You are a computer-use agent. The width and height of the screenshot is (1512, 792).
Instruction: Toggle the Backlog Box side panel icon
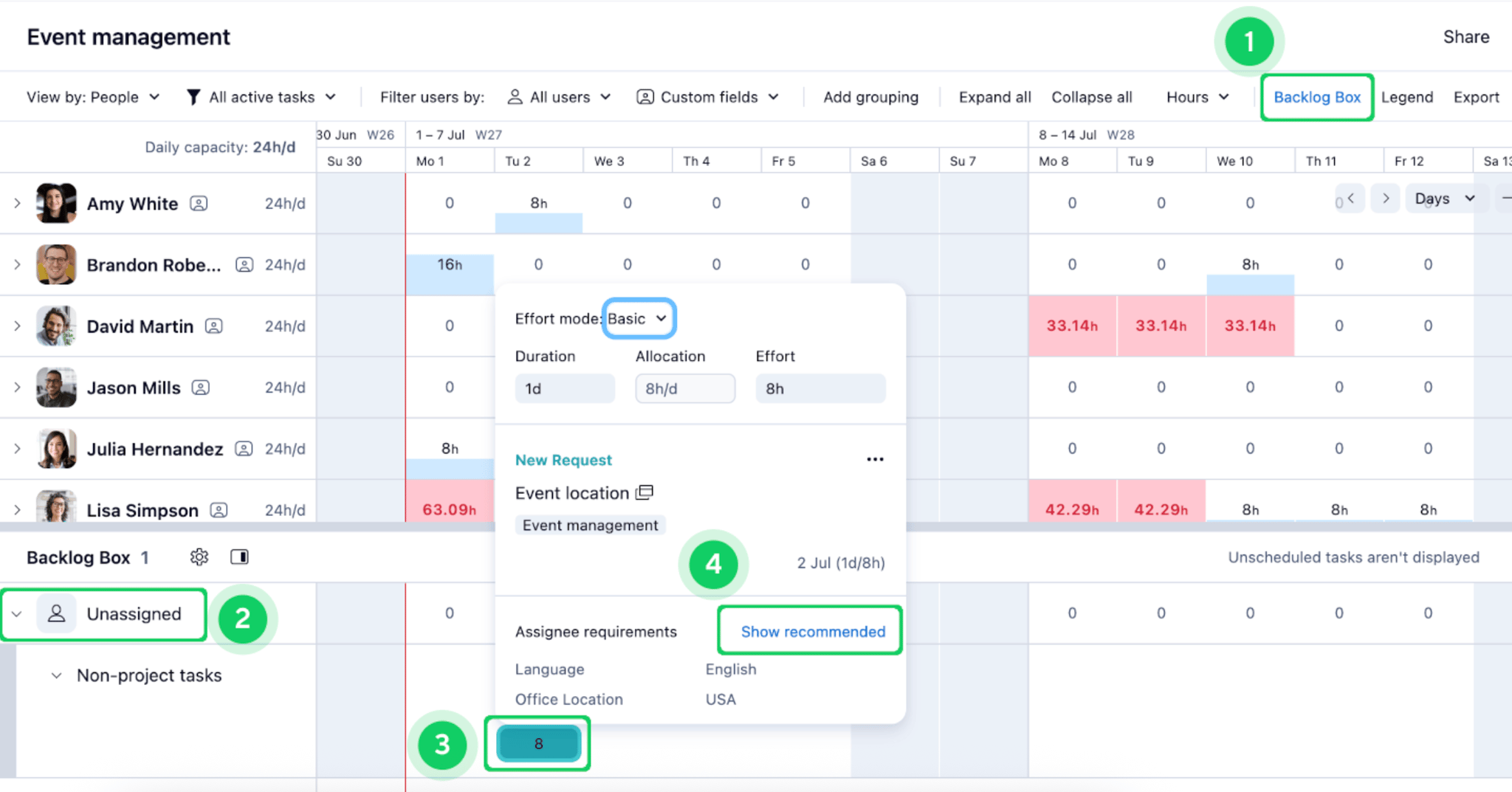pyautogui.click(x=238, y=557)
